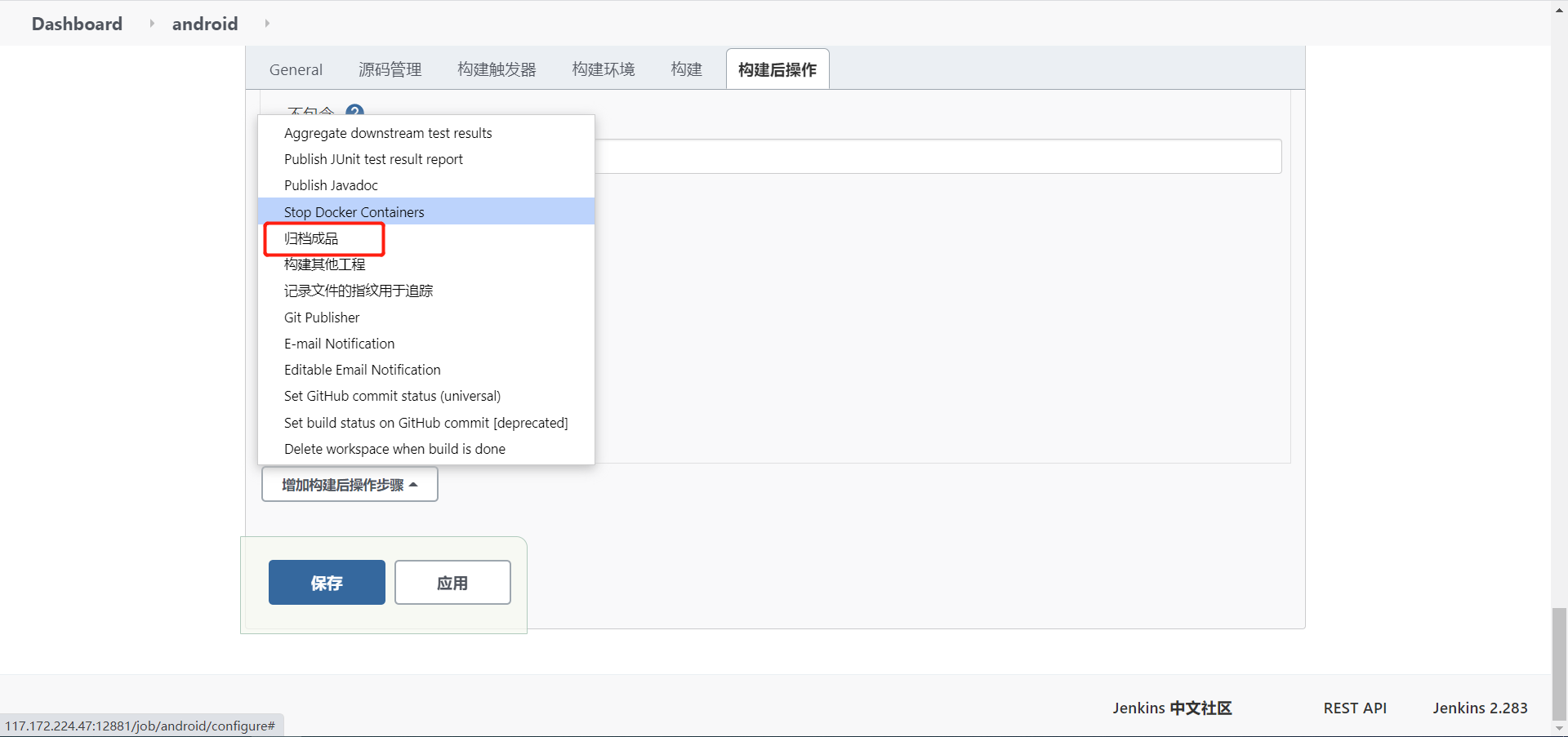Click the breadcrumb arrow after Dashboard

152,24
